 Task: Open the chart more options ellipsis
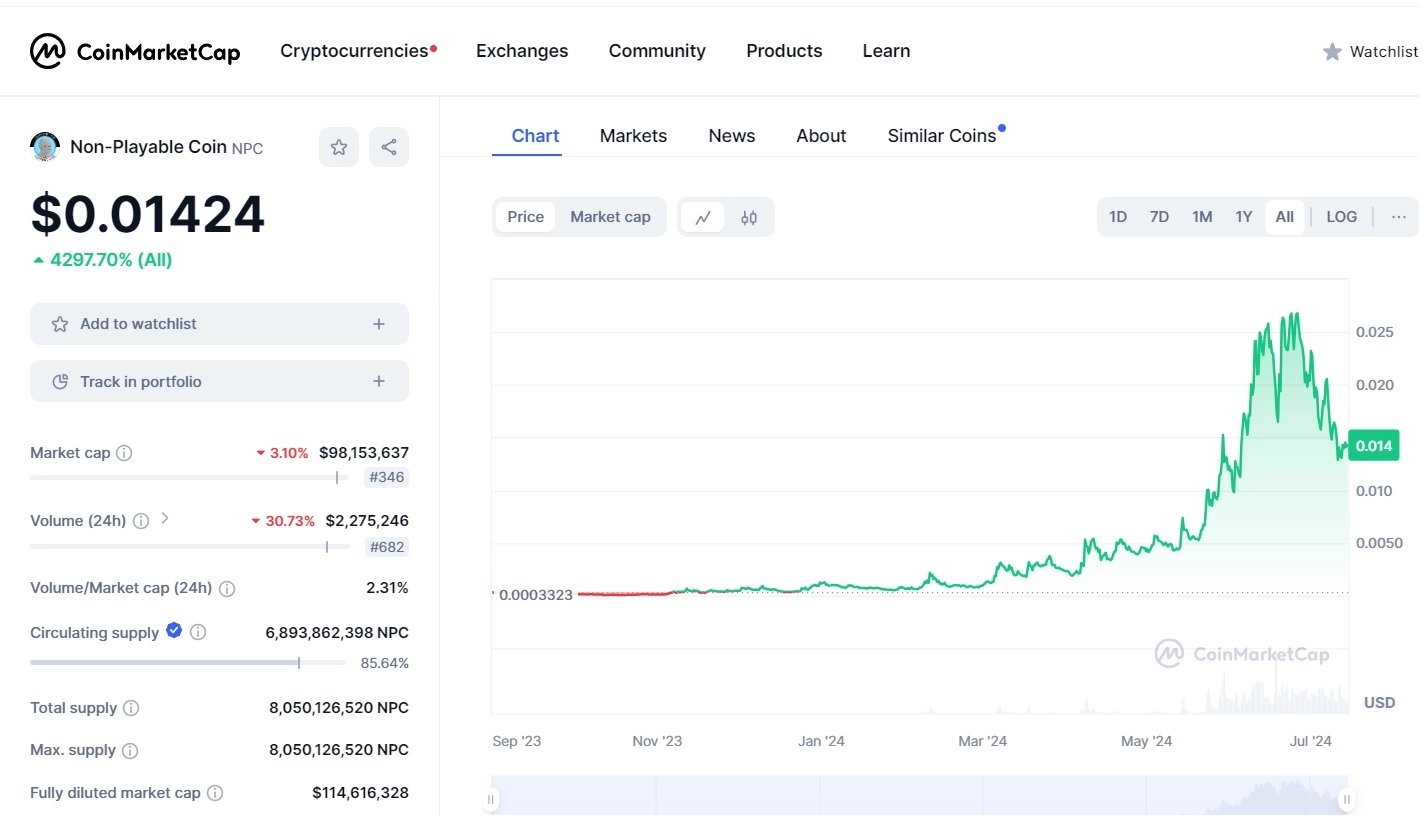tap(1398, 217)
